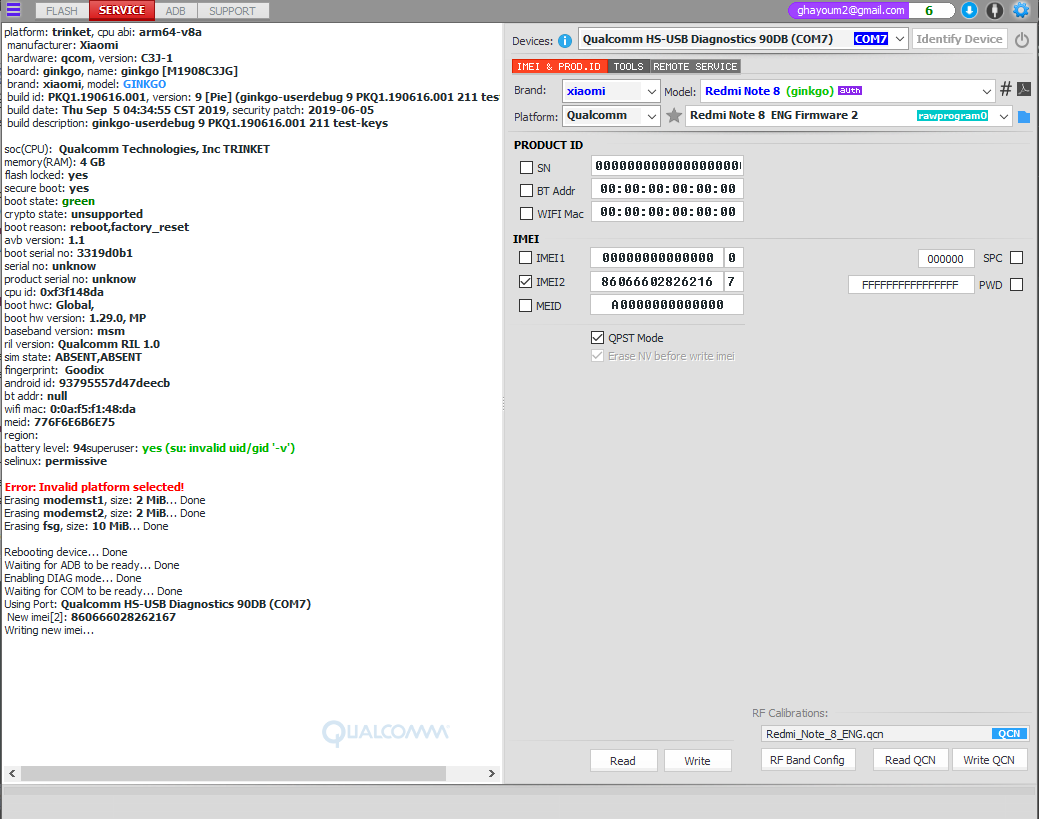The height and width of the screenshot is (819, 1039).
Task: Open the hamburger menu icon
Action: pyautogui.click(x=13, y=10)
